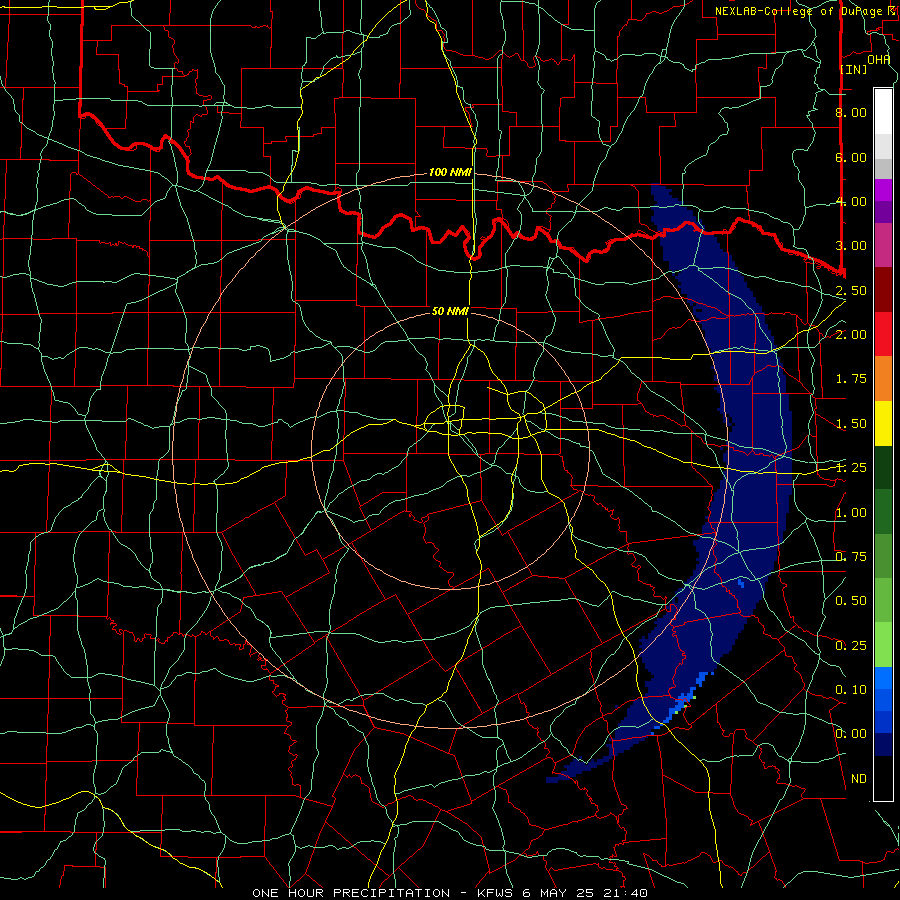900x900 pixels.
Task: Click the 50 NMI range ring label
Action: 450,311
